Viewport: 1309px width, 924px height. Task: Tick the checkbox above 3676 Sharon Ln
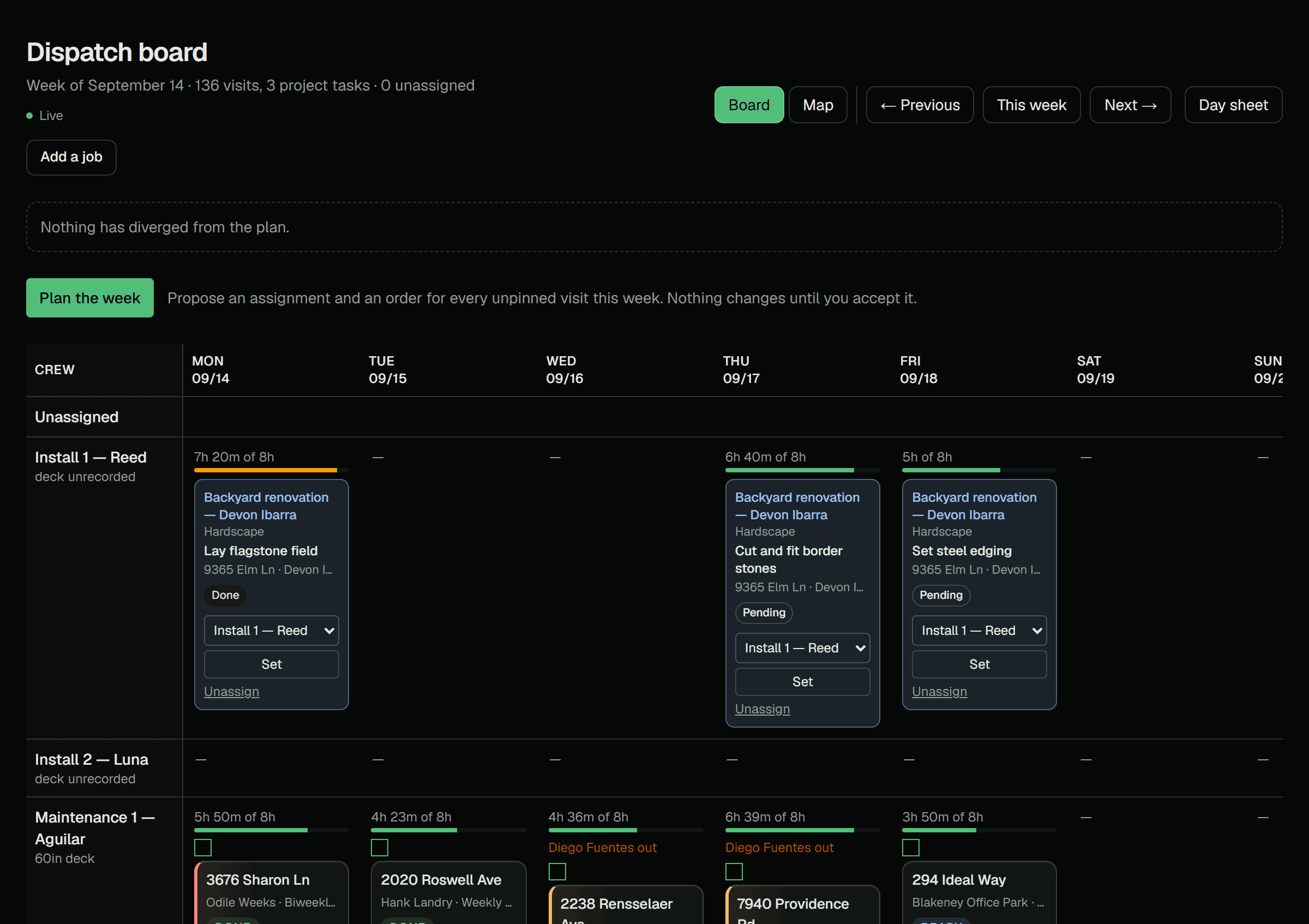[x=203, y=848]
